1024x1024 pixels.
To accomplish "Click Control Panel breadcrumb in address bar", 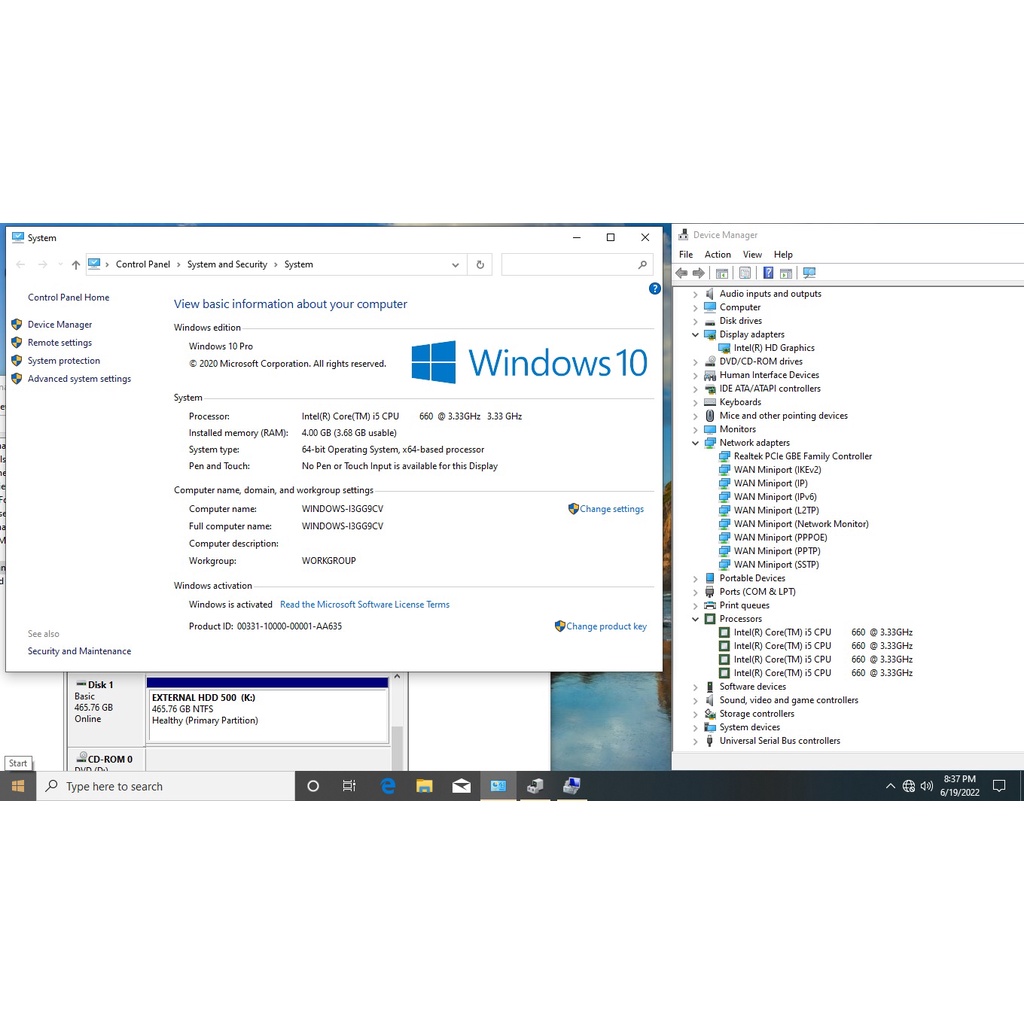I will coord(142,264).
